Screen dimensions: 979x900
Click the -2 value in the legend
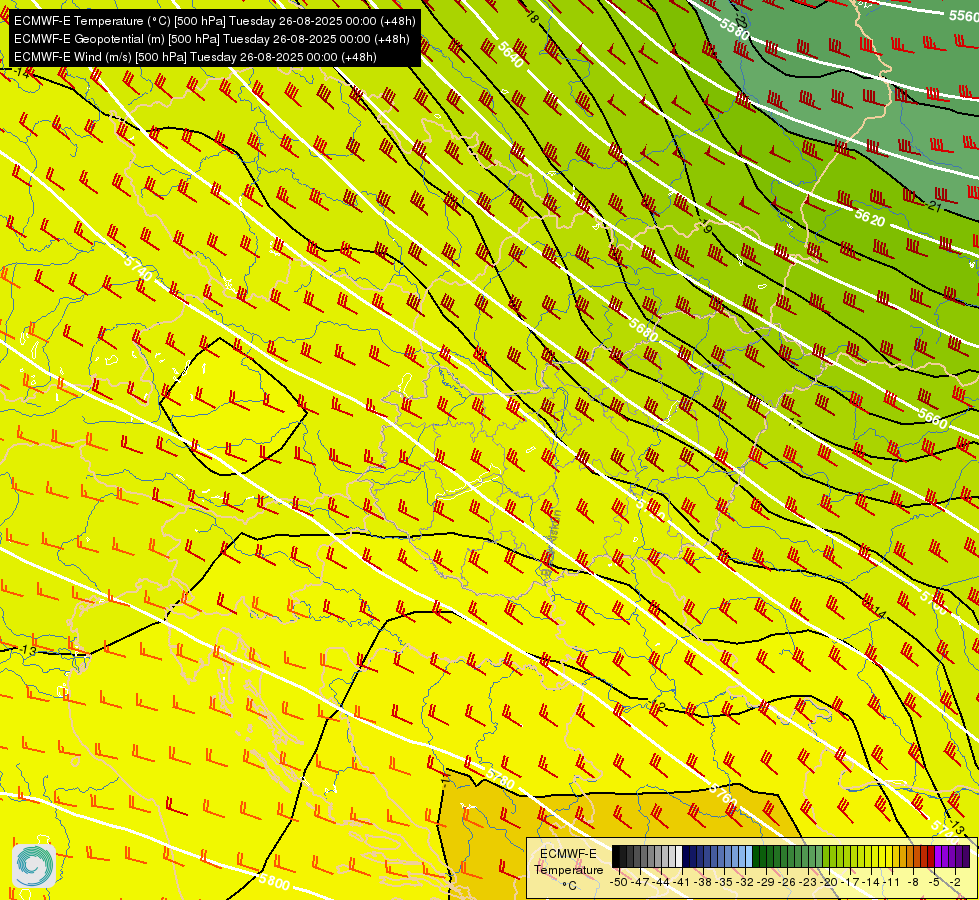point(955,882)
